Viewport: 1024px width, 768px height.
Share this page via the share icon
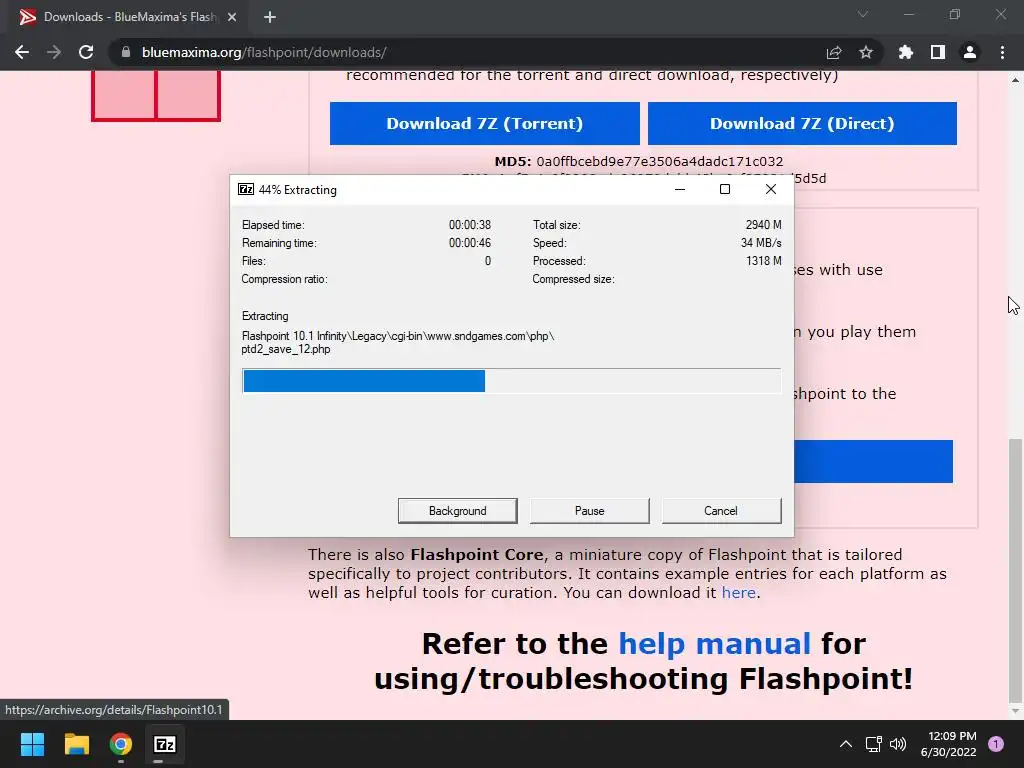pyautogui.click(x=834, y=52)
